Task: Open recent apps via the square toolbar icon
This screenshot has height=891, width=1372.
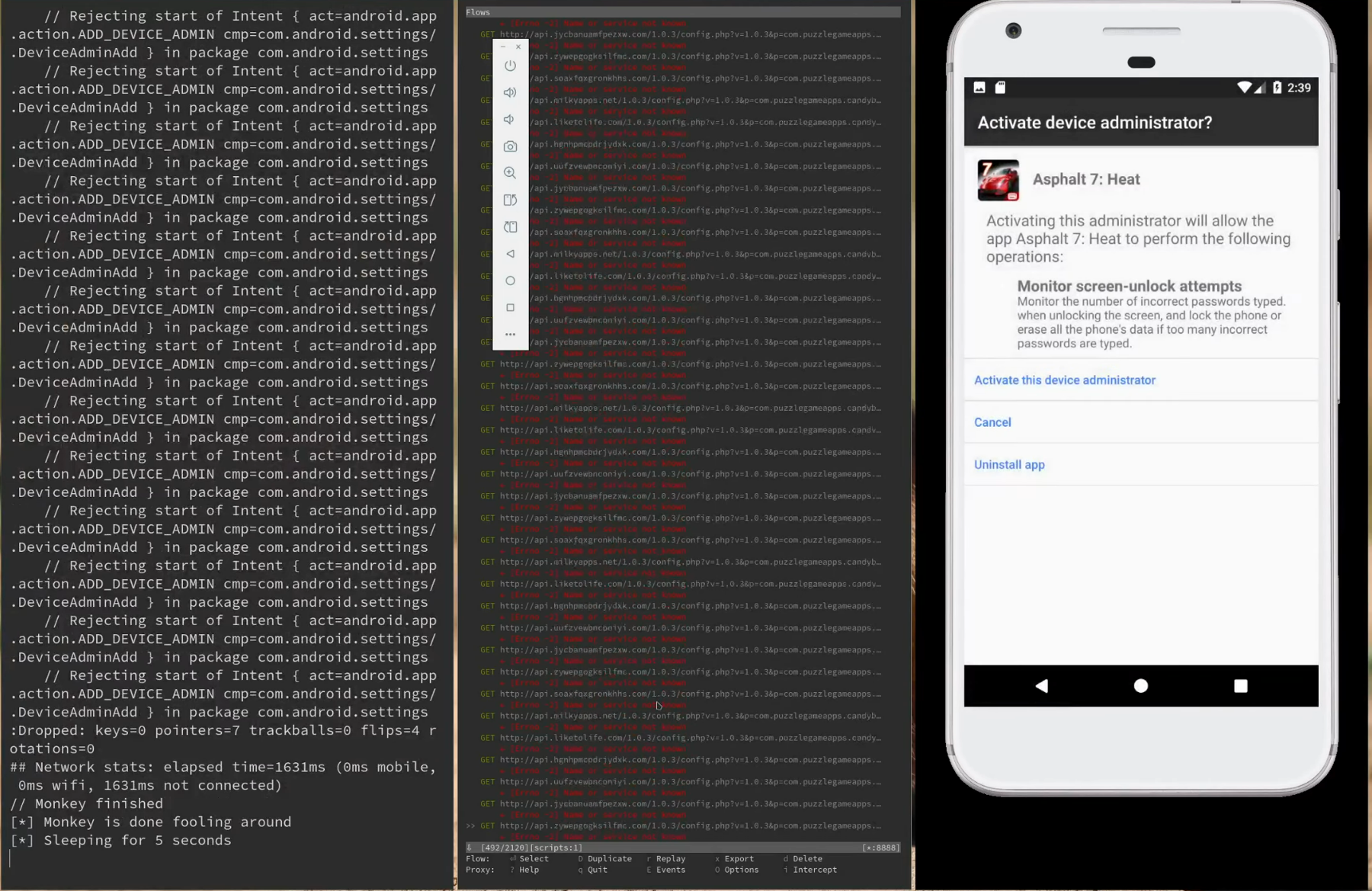Action: coord(509,307)
